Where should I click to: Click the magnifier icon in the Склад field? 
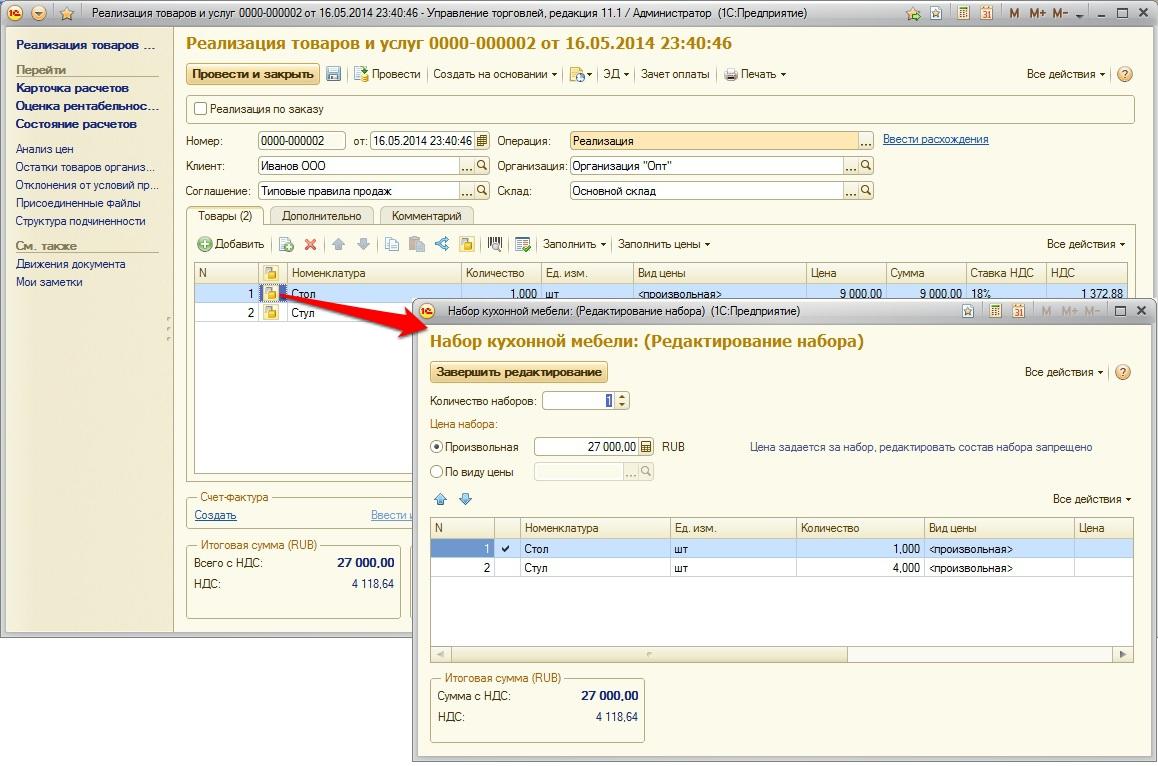click(866, 191)
